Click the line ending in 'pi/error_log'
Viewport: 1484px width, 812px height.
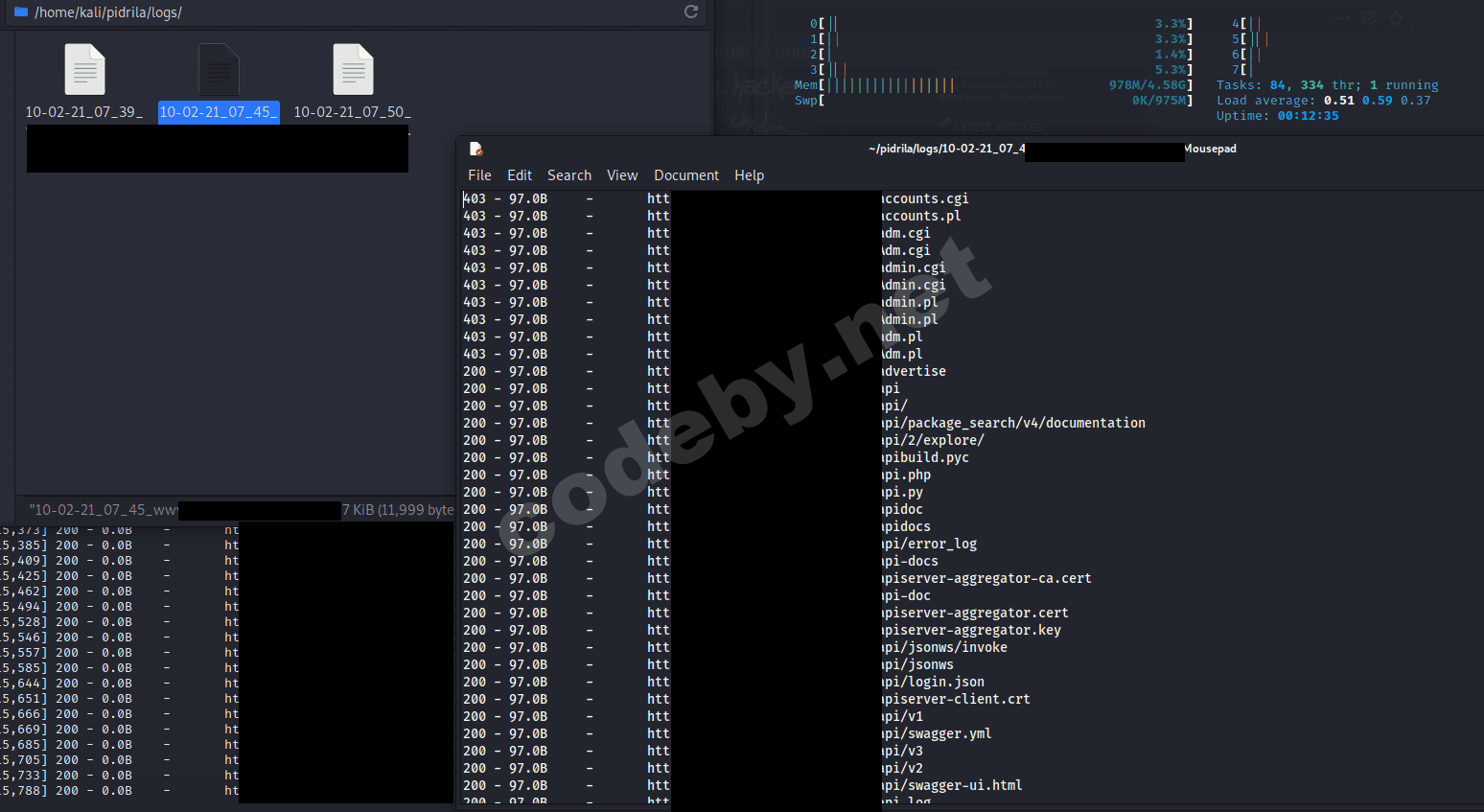coord(719,544)
